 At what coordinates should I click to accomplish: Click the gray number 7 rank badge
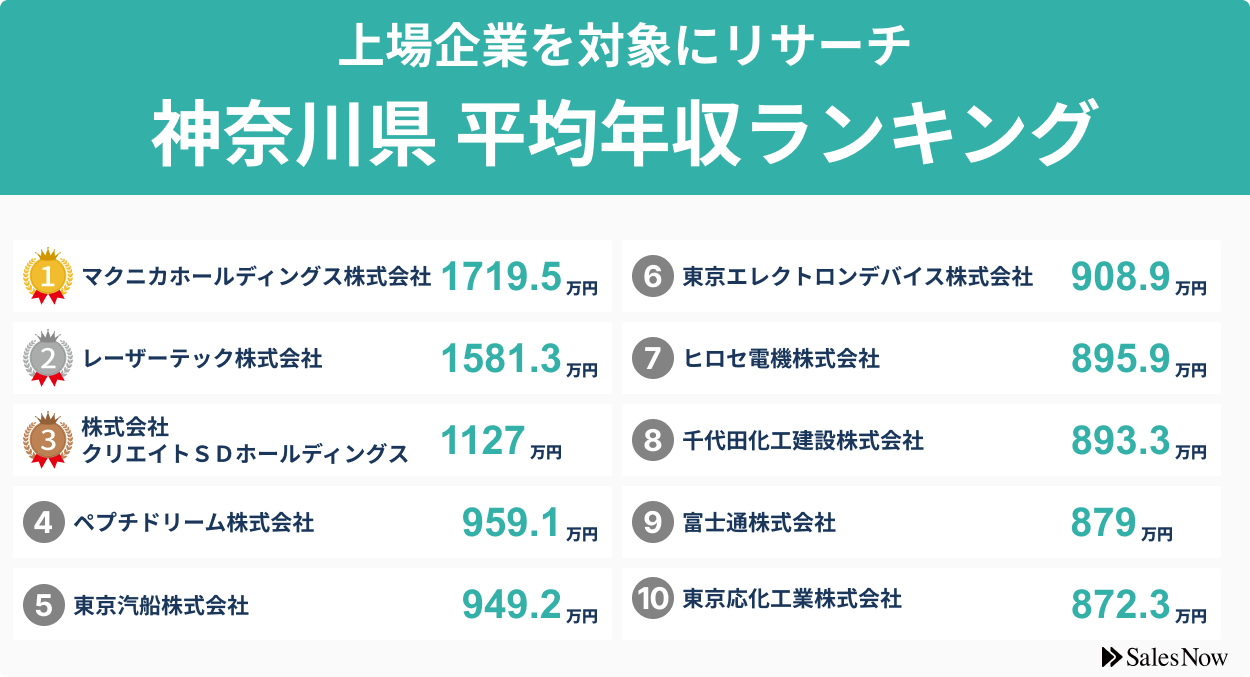[652, 358]
